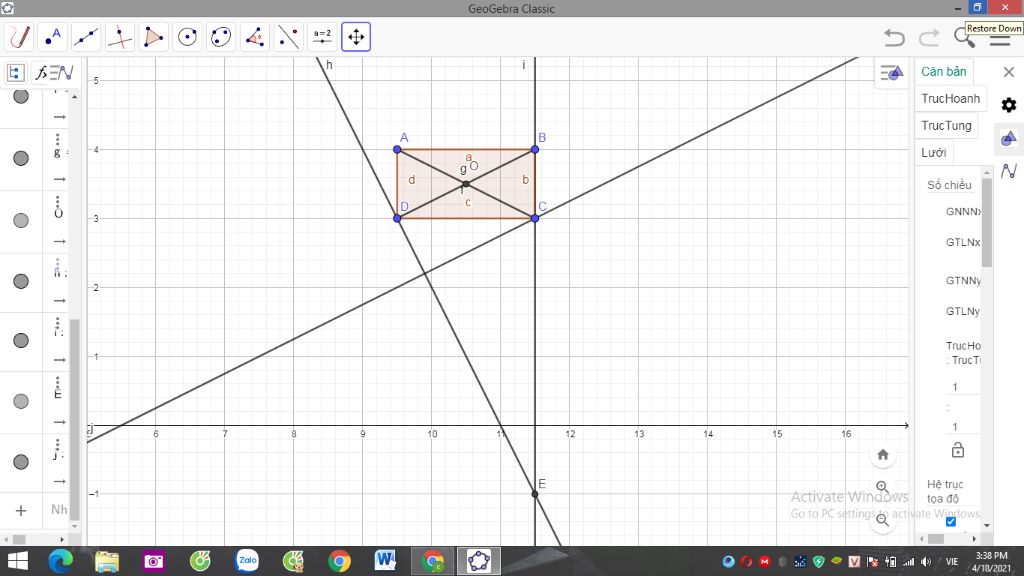Open the fx sort/tools view icon
The image size is (1024, 576).
coord(54,72)
